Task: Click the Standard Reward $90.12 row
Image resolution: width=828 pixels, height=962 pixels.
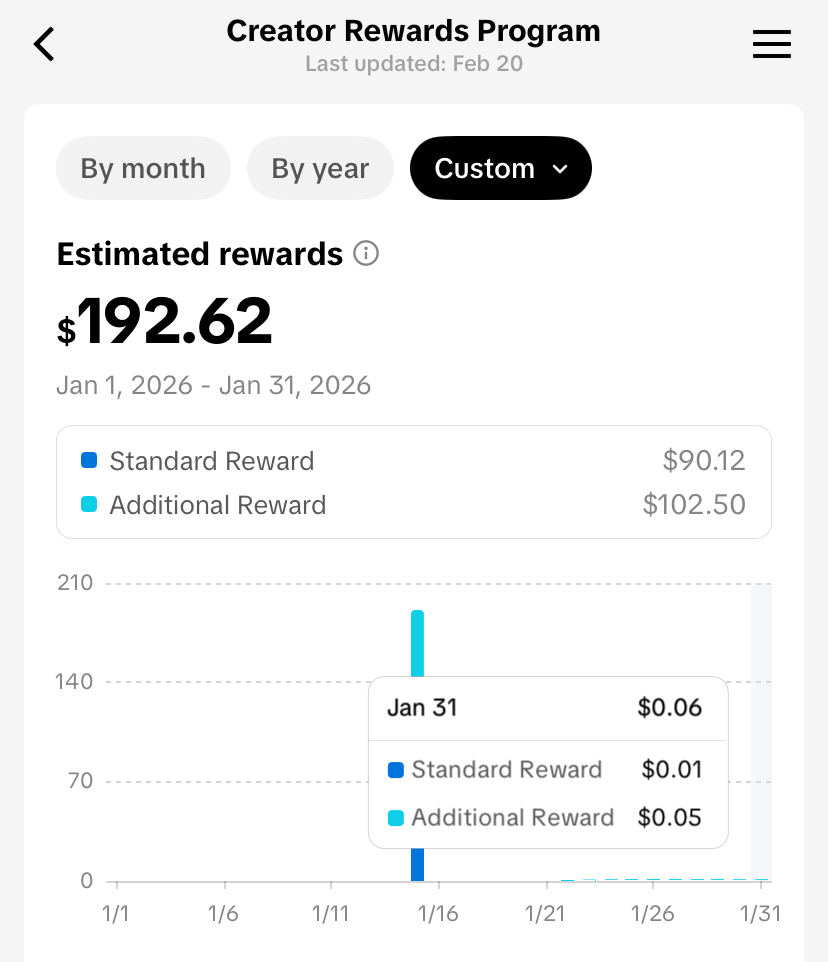Action: (413, 461)
